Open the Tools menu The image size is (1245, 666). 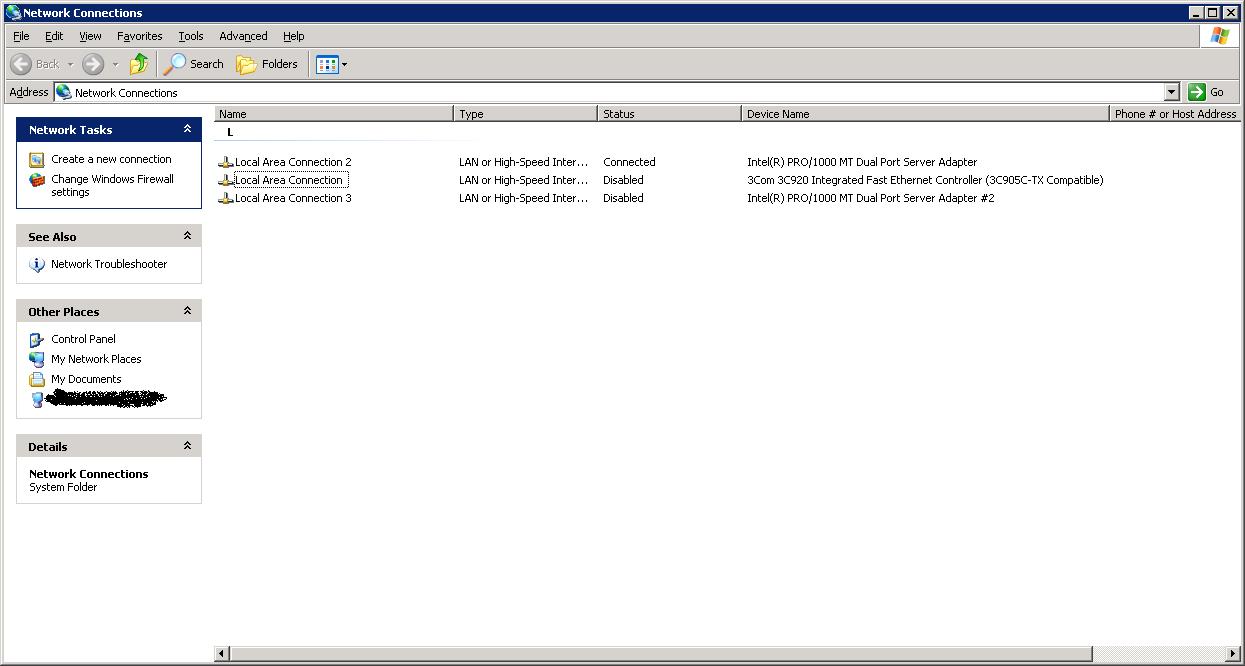click(191, 36)
